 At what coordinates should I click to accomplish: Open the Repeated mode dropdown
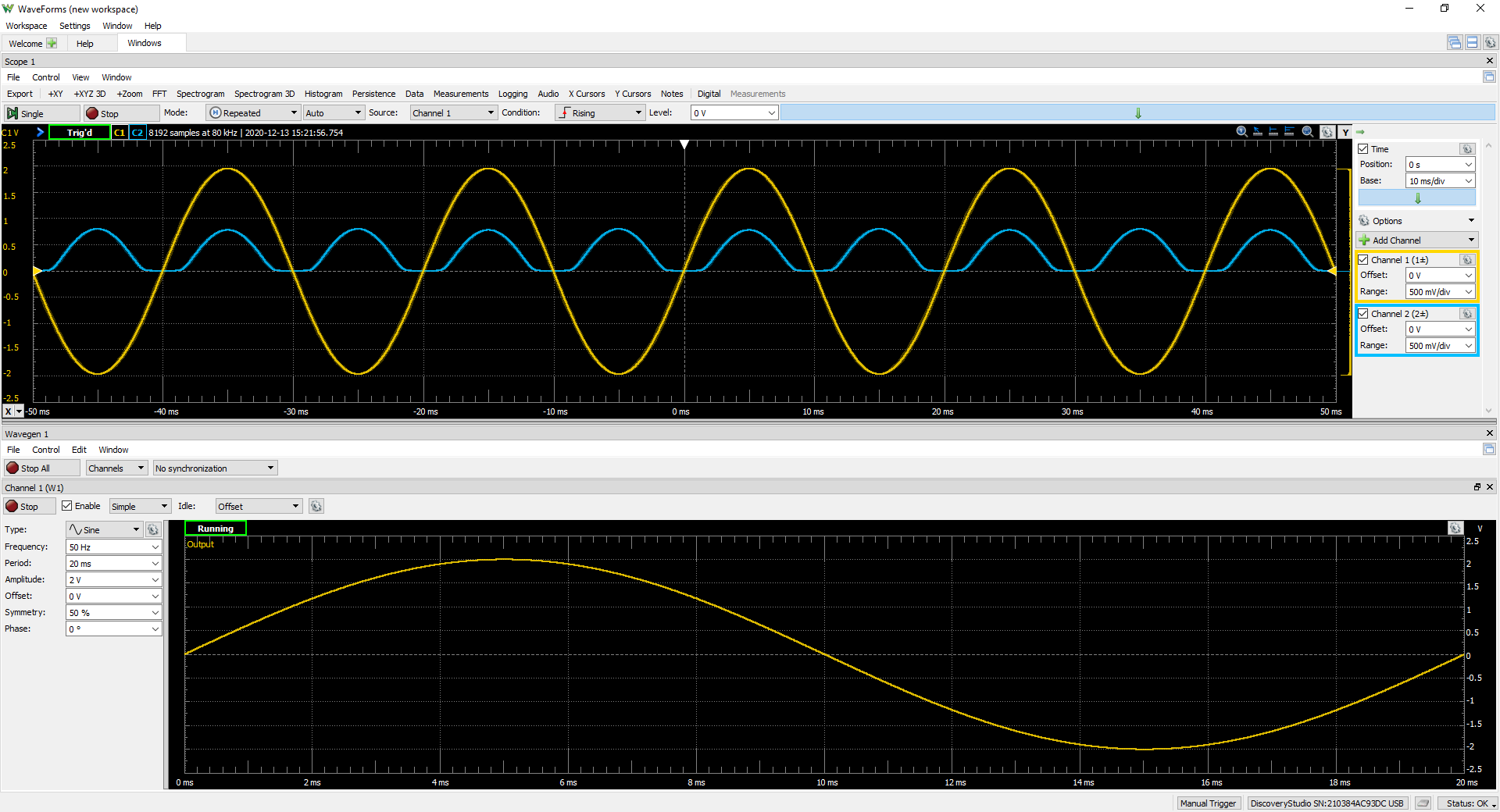(x=253, y=113)
